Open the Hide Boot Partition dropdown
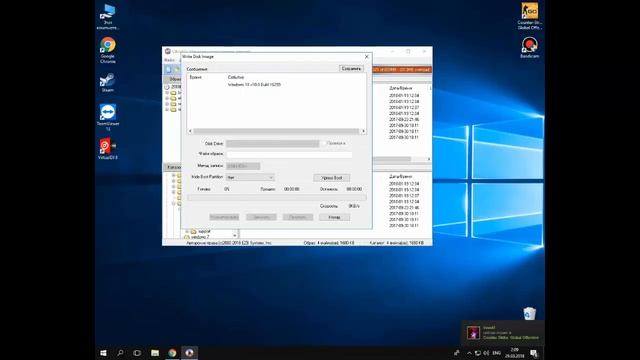The width and height of the screenshot is (640, 360). 250,177
